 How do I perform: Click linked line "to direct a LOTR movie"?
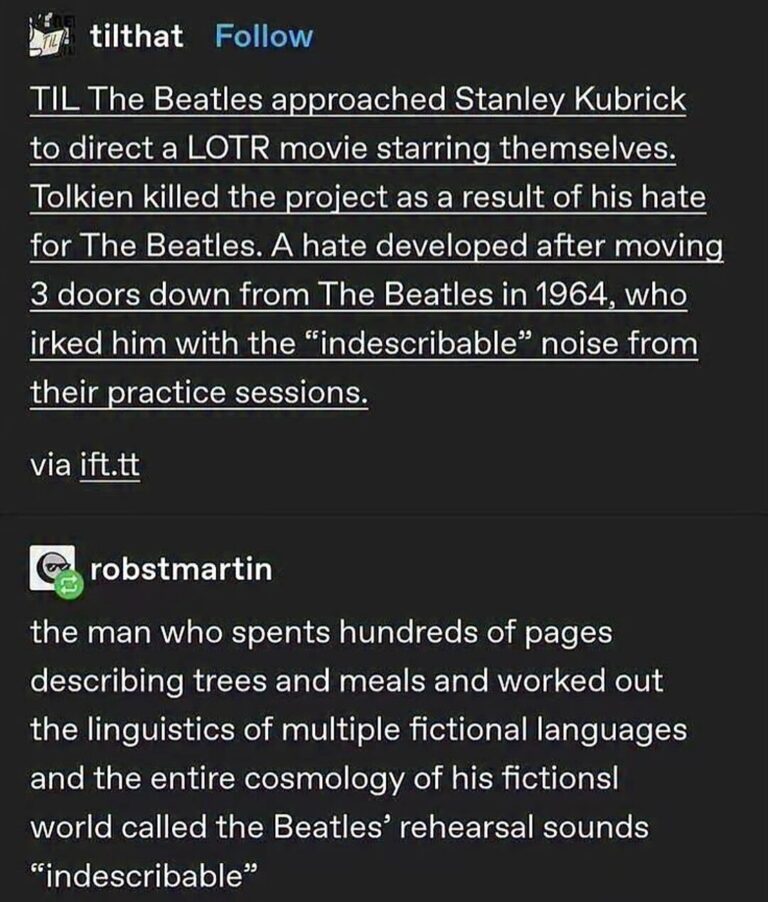[x=353, y=148]
